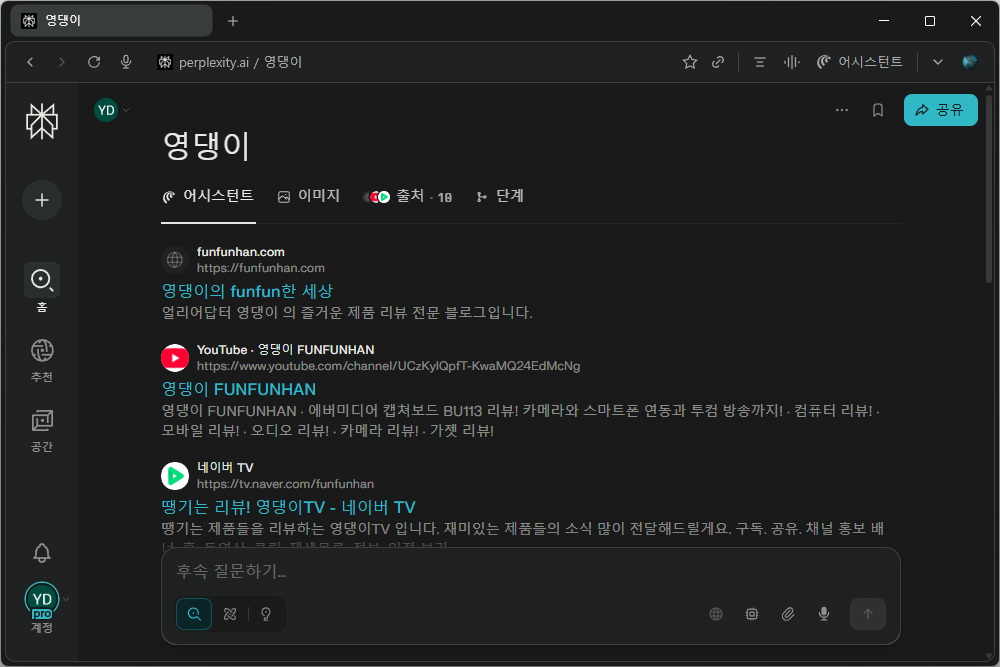Open the 어시스턴트 button in browser toolbar

pyautogui.click(x=860, y=62)
